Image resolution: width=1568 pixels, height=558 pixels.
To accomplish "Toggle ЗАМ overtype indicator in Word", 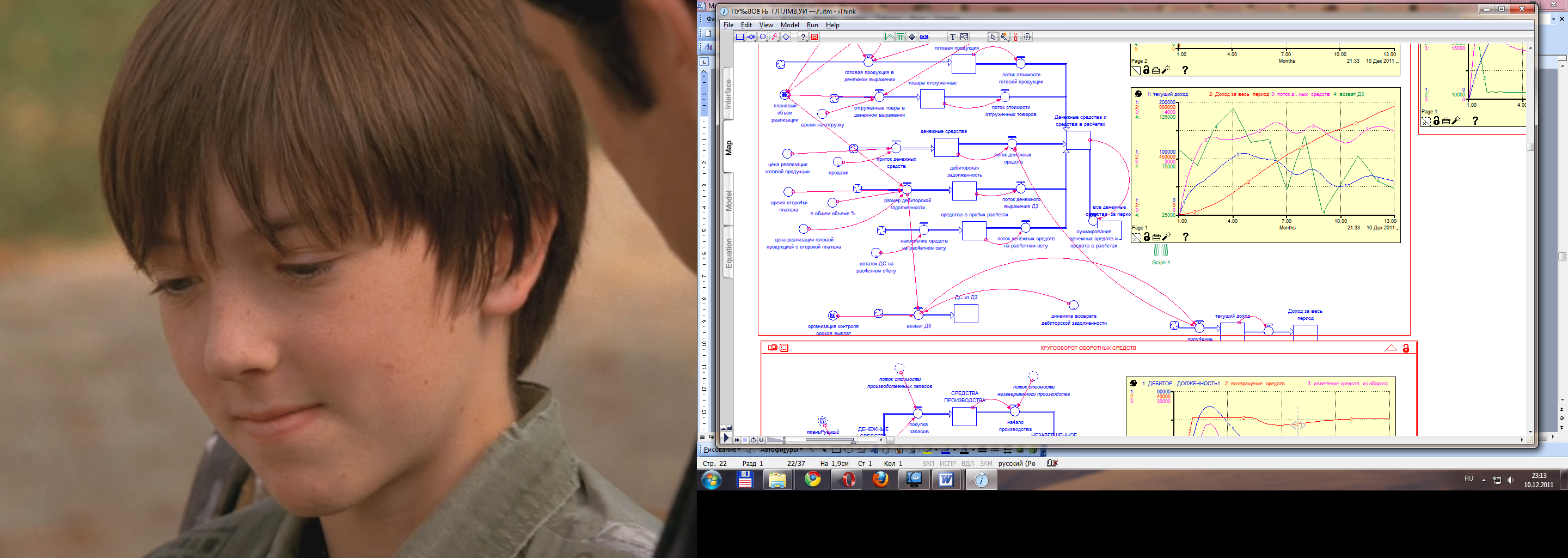I will coord(986,464).
